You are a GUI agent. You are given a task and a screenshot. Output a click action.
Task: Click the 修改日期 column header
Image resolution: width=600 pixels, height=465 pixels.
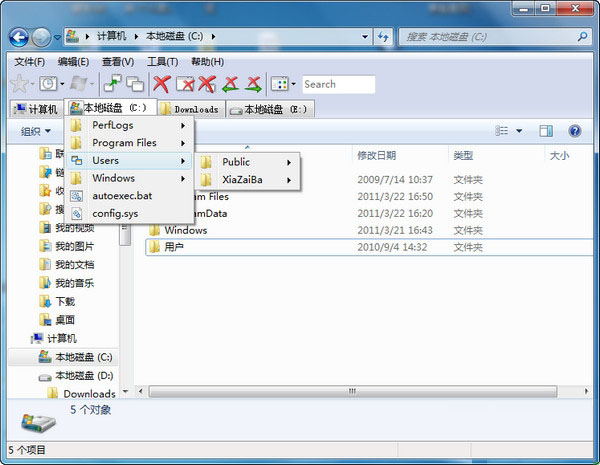tap(377, 155)
